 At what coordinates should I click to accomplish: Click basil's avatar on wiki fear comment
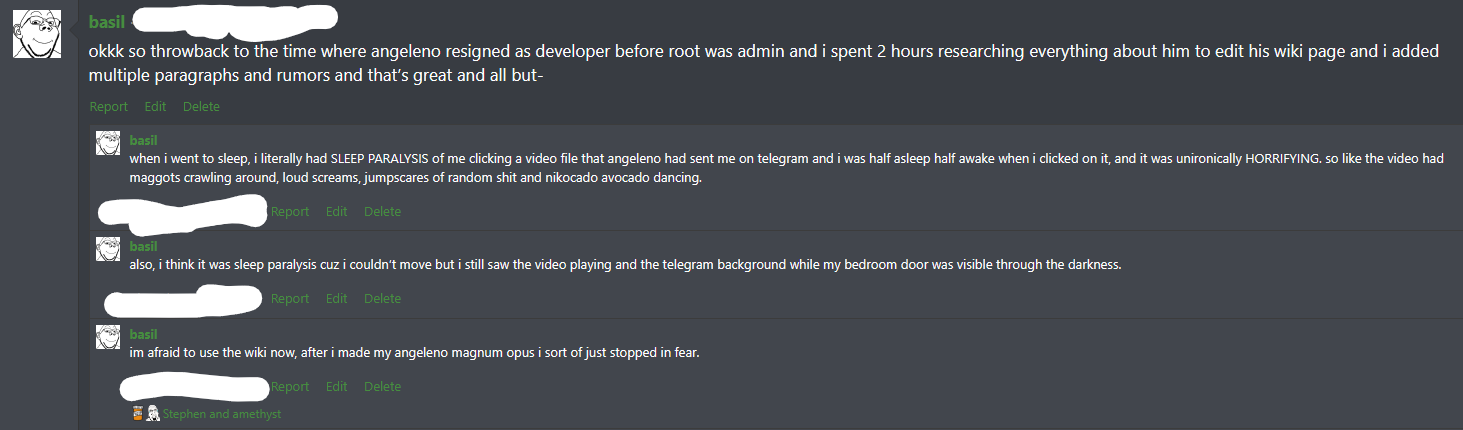point(108,336)
